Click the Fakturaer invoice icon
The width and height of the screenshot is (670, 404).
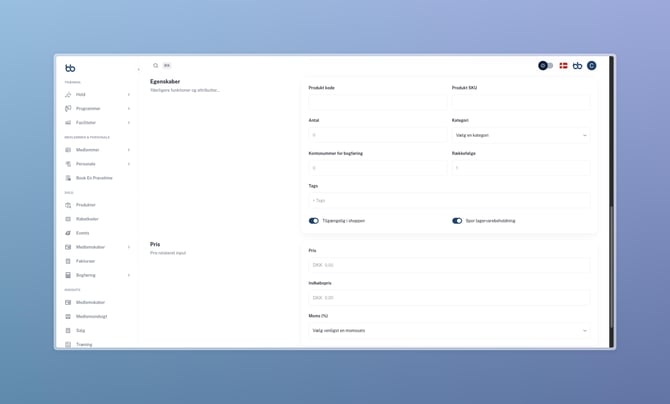[68, 261]
